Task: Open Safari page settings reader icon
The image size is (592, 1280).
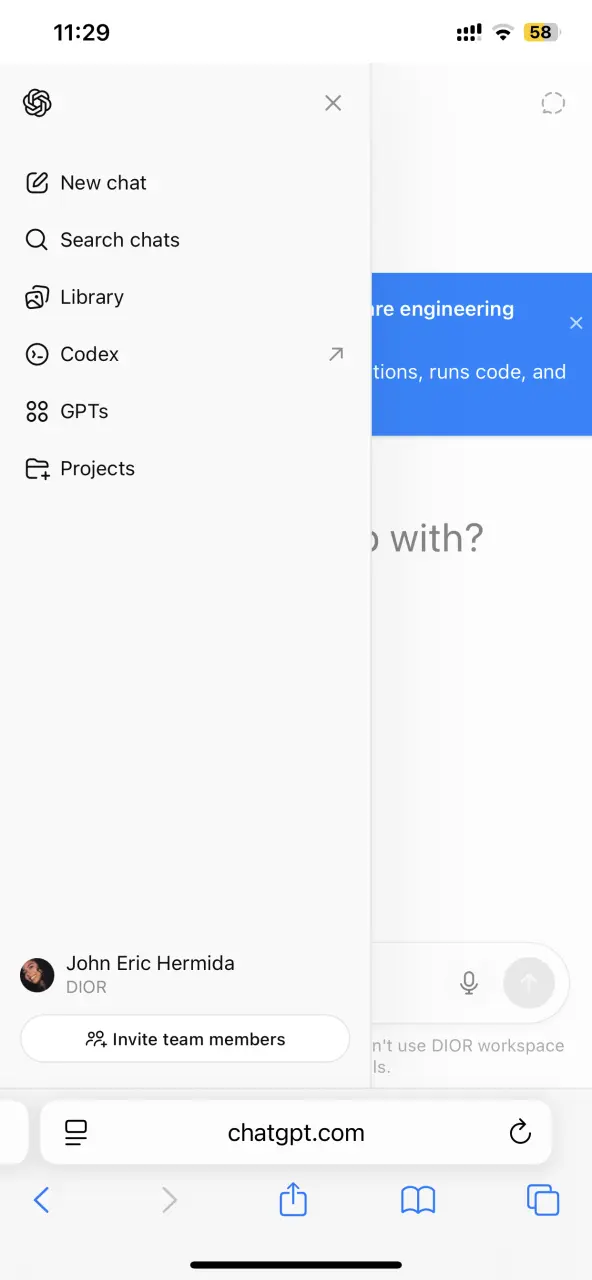Action: [x=76, y=1133]
